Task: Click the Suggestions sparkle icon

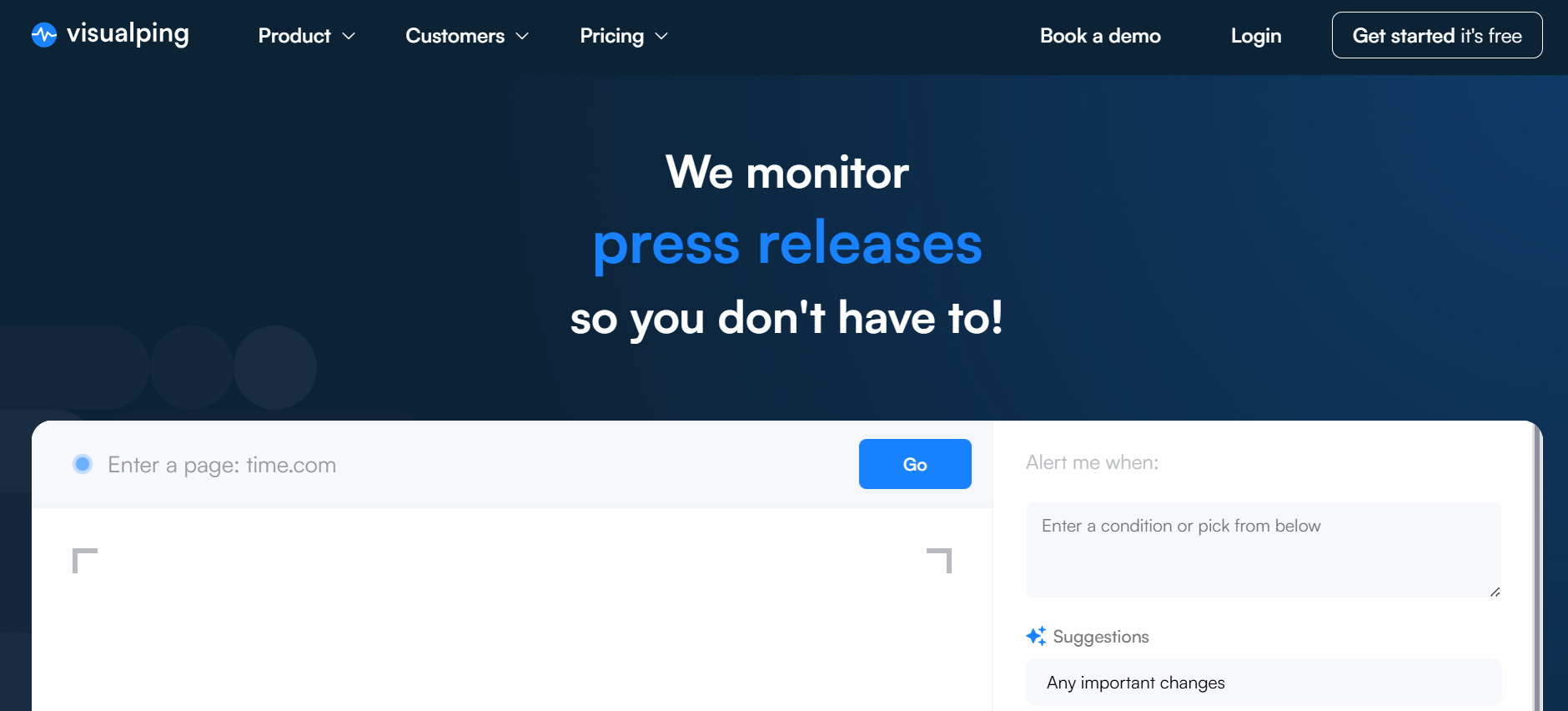Action: click(1036, 636)
